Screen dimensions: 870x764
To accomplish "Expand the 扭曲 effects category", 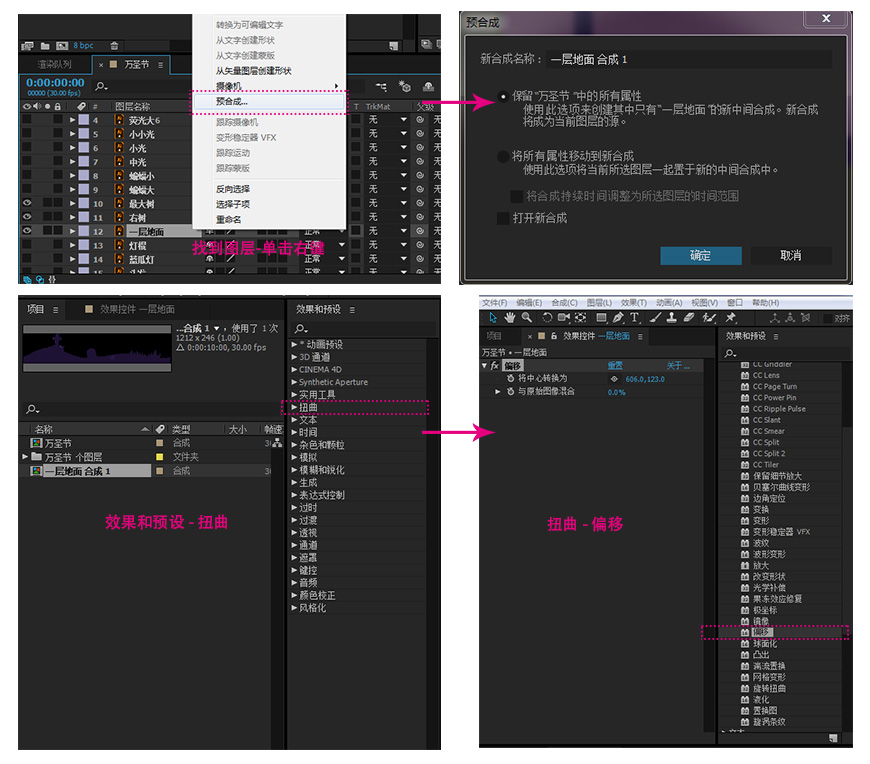I will coord(294,407).
